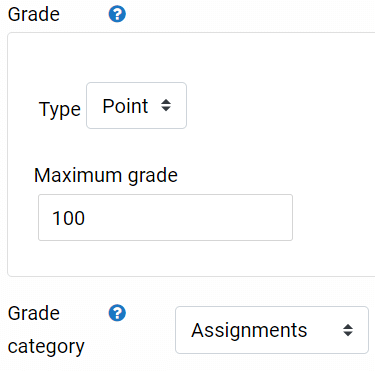
Task: Click the Grade label text
Action: click(x=34, y=14)
